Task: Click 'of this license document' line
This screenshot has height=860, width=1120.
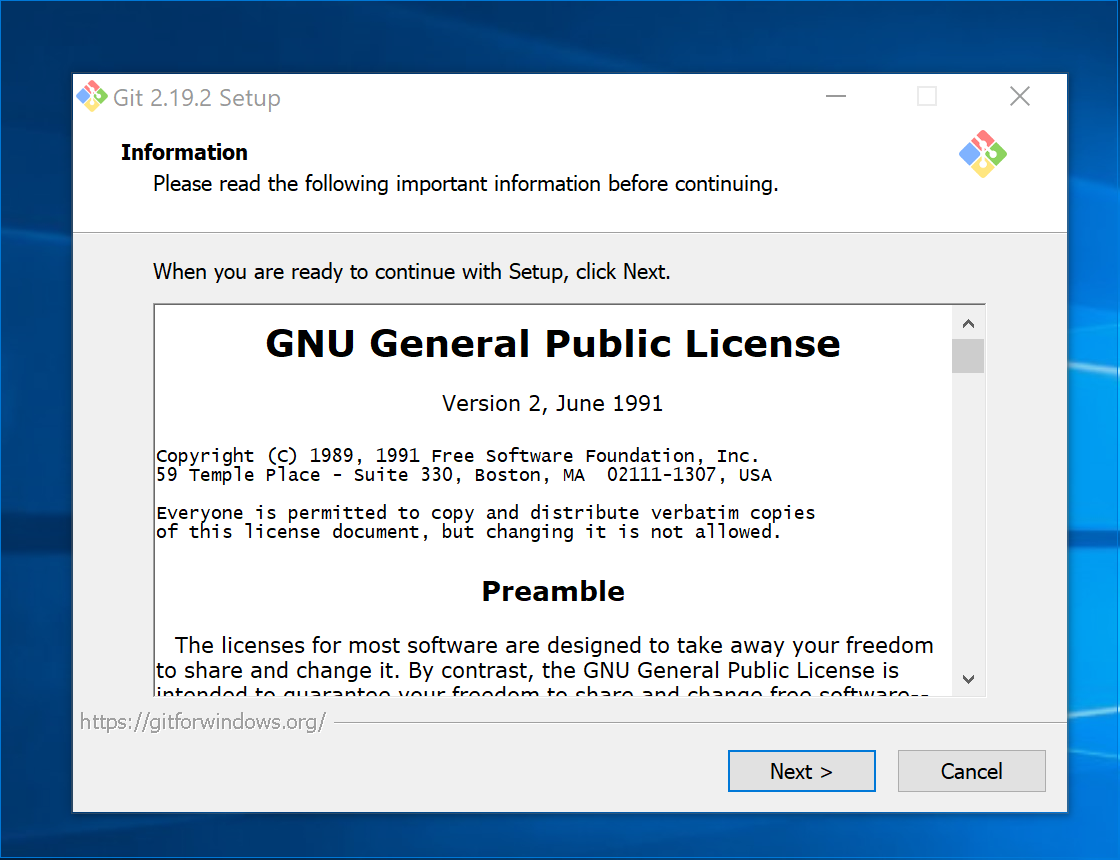Action: (x=469, y=532)
